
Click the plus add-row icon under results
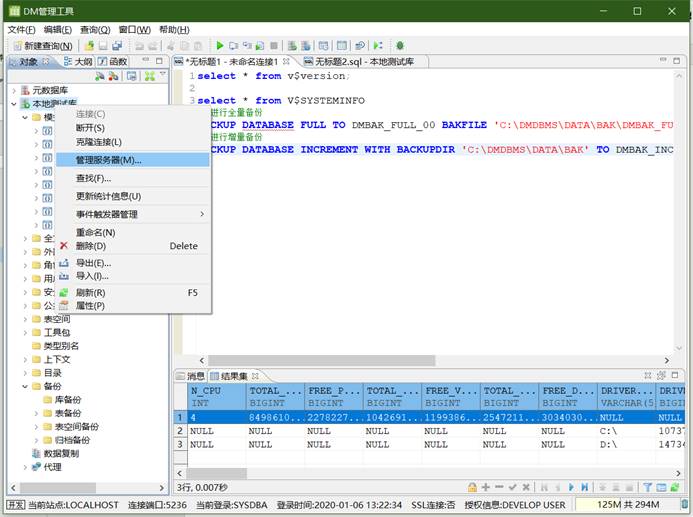[486, 487]
